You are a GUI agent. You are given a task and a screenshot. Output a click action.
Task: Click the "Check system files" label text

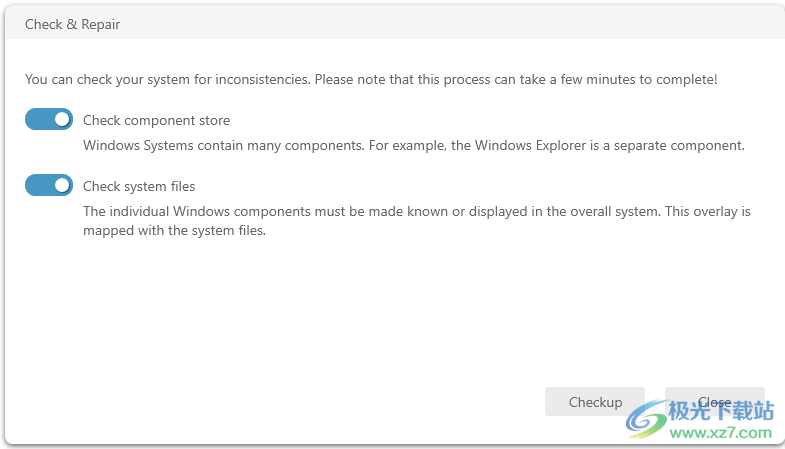139,186
